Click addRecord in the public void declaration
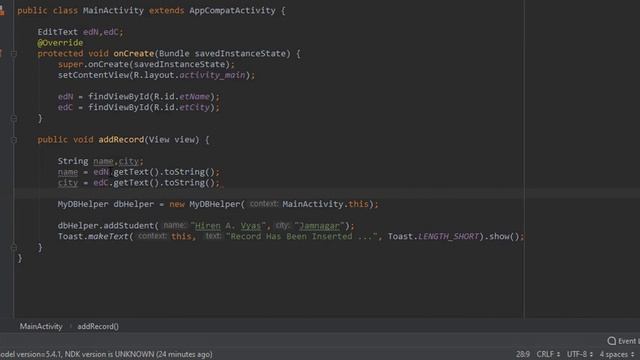 click(121, 140)
